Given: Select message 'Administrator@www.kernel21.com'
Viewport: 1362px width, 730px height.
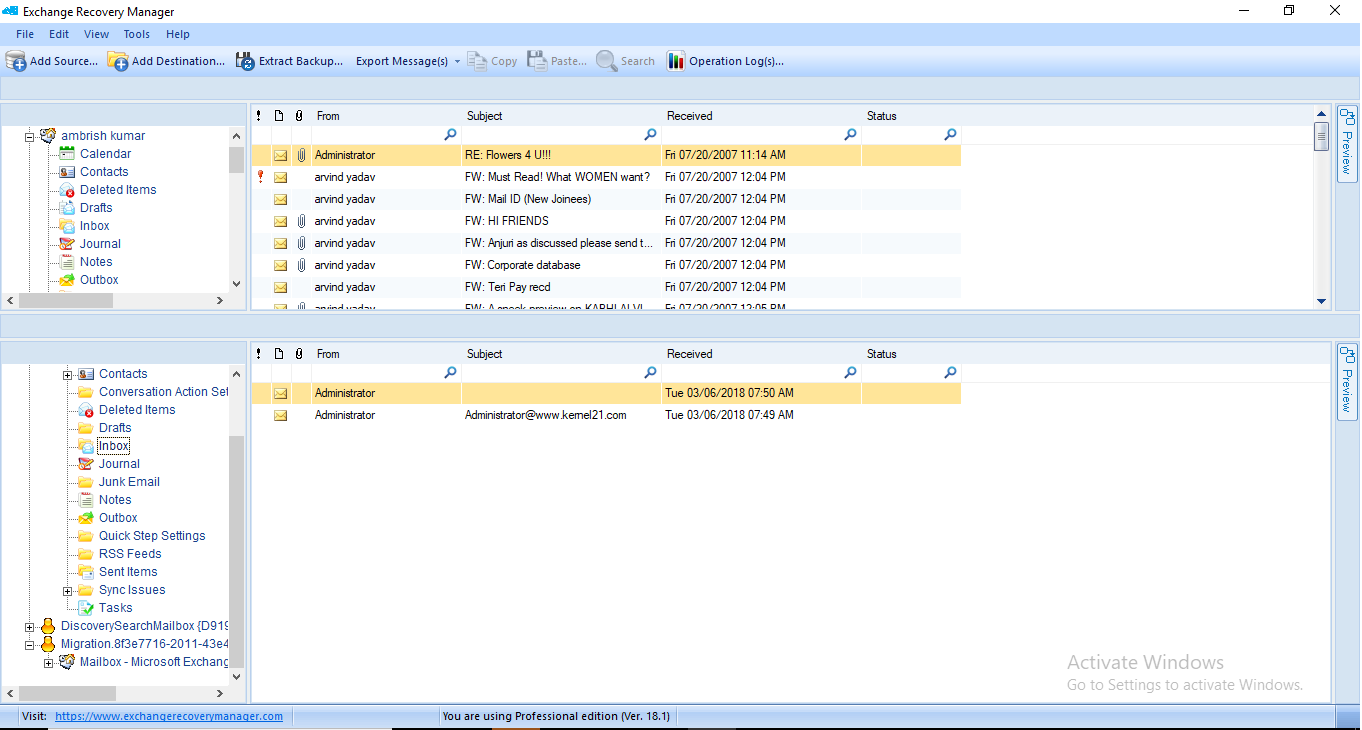Looking at the screenshot, I should click(606, 415).
